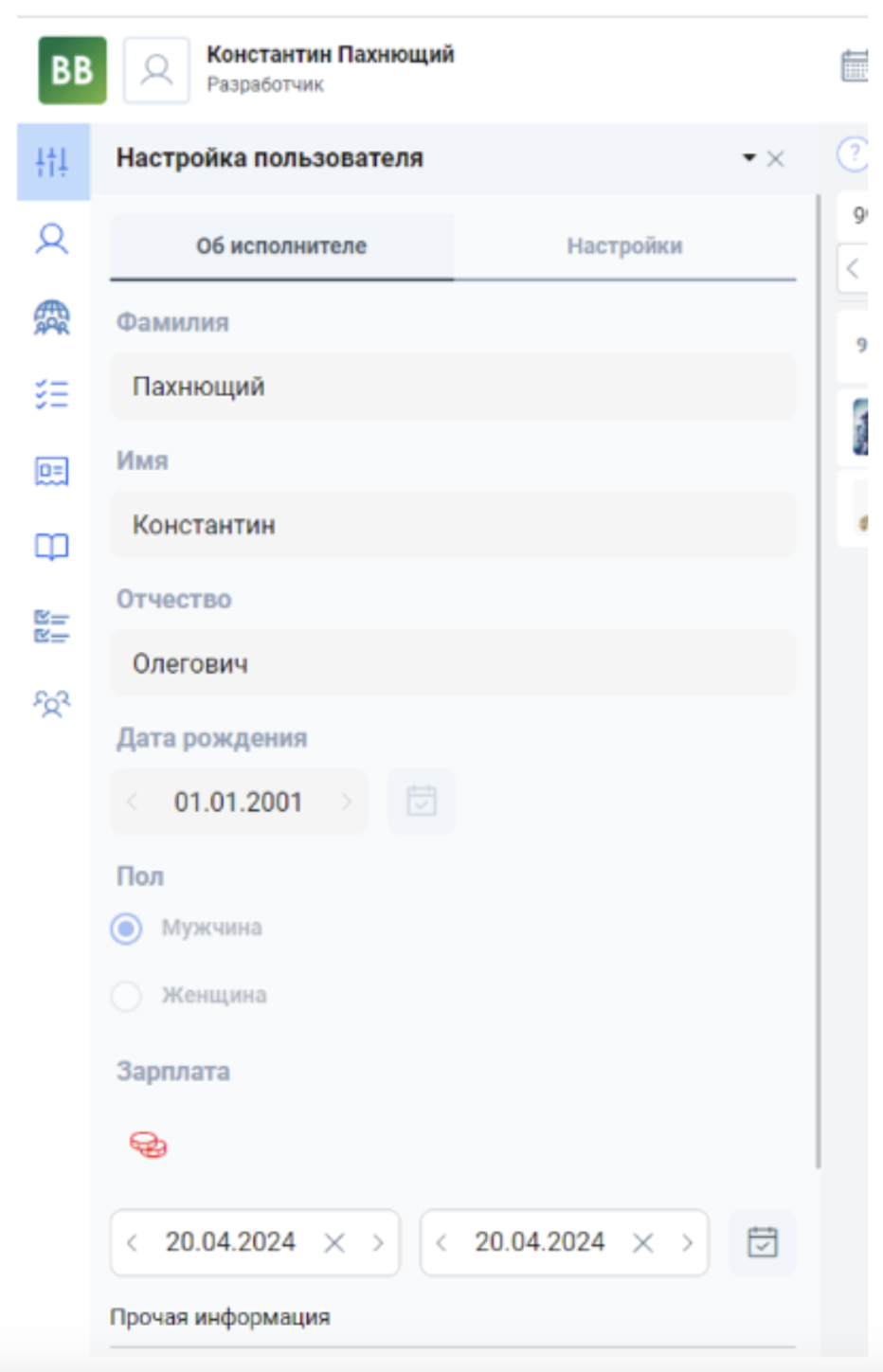Step first salary date forward
Image resolution: width=883 pixels, height=1372 pixels.
(378, 1242)
